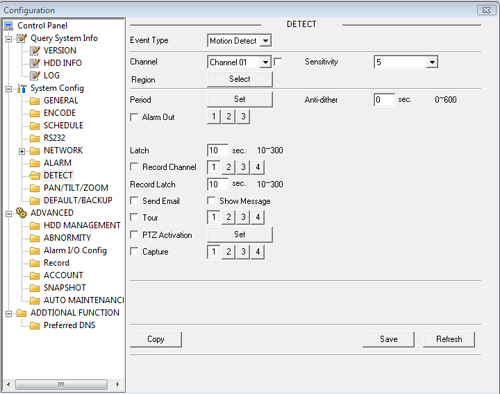
Task: Click the Control Panel computer icon
Action: (8, 25)
